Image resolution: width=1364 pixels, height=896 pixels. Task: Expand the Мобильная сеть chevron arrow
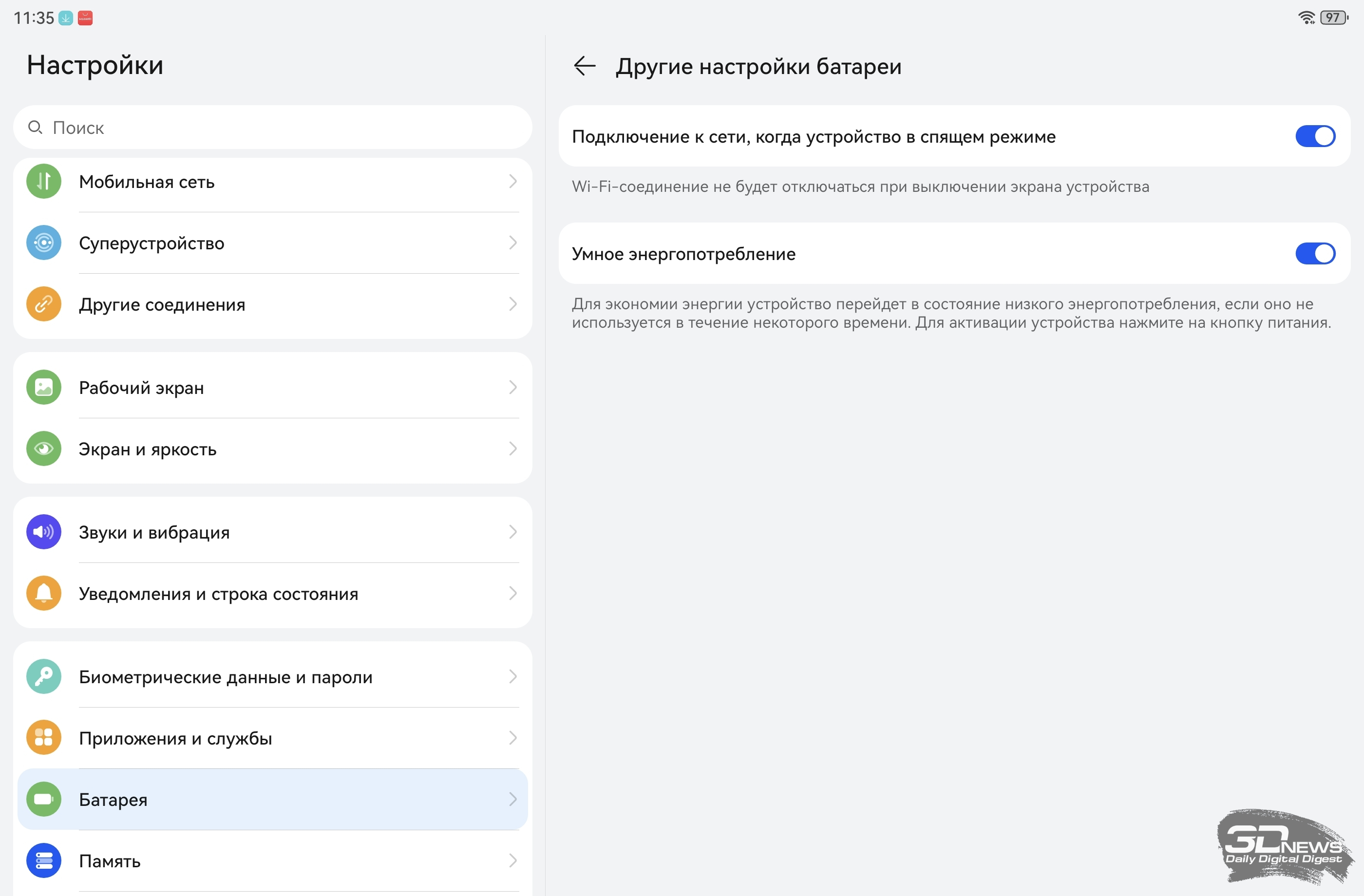(512, 182)
